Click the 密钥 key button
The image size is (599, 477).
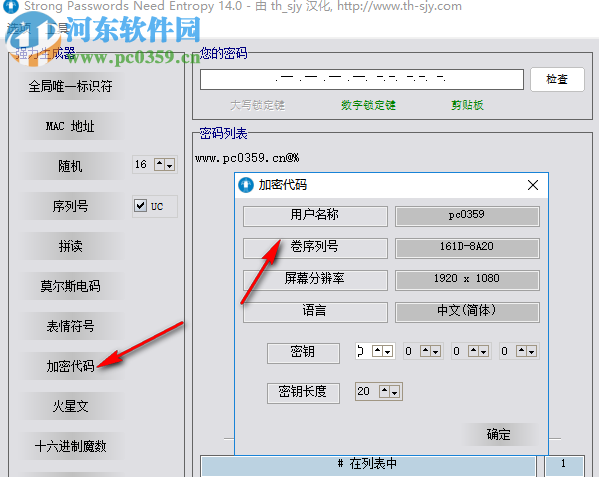[303, 353]
